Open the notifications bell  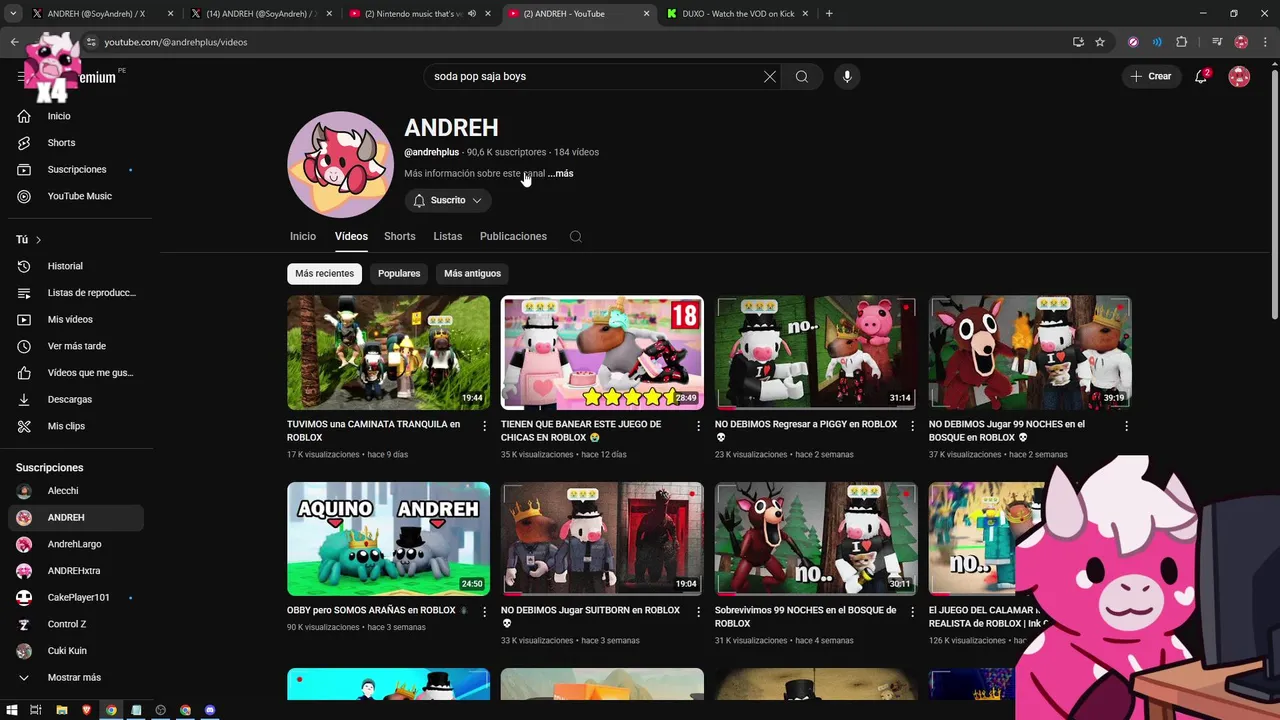pyautogui.click(x=1201, y=77)
